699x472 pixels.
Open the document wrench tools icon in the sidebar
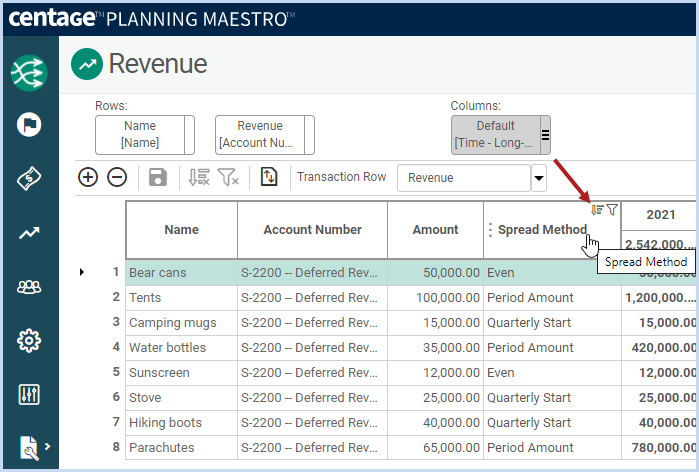tap(29, 447)
